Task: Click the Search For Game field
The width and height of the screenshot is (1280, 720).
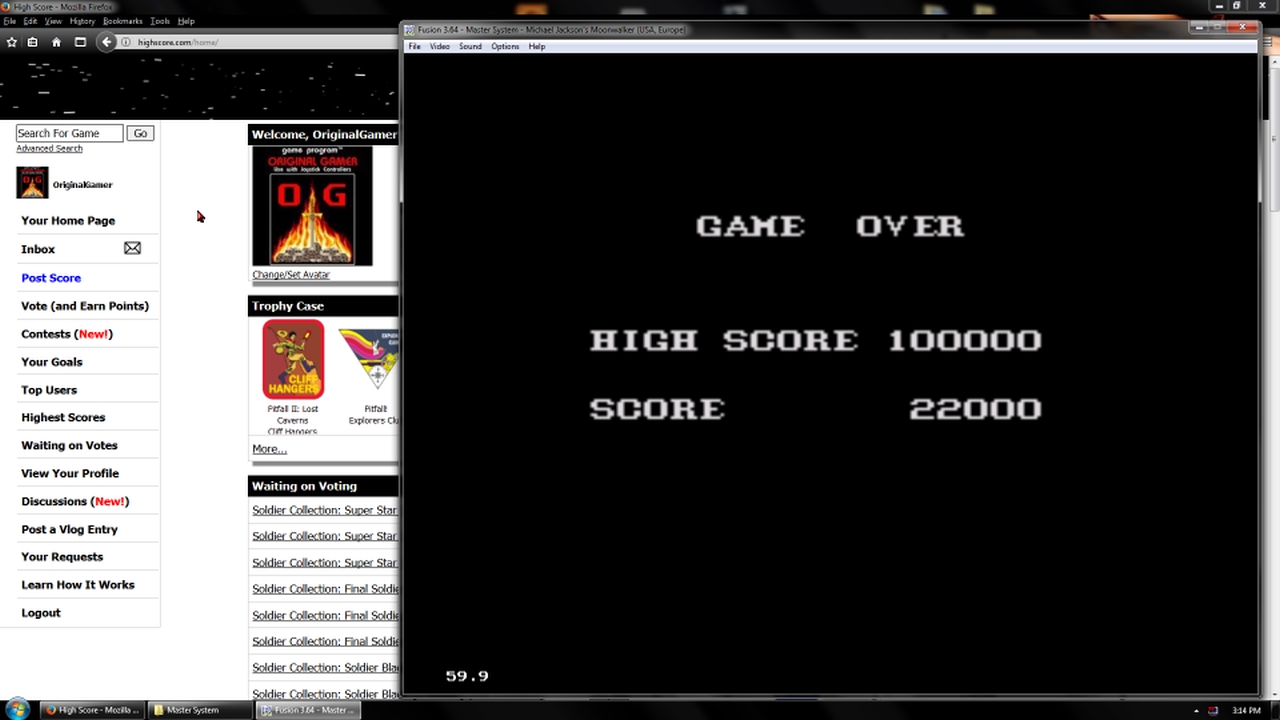Action: point(69,133)
